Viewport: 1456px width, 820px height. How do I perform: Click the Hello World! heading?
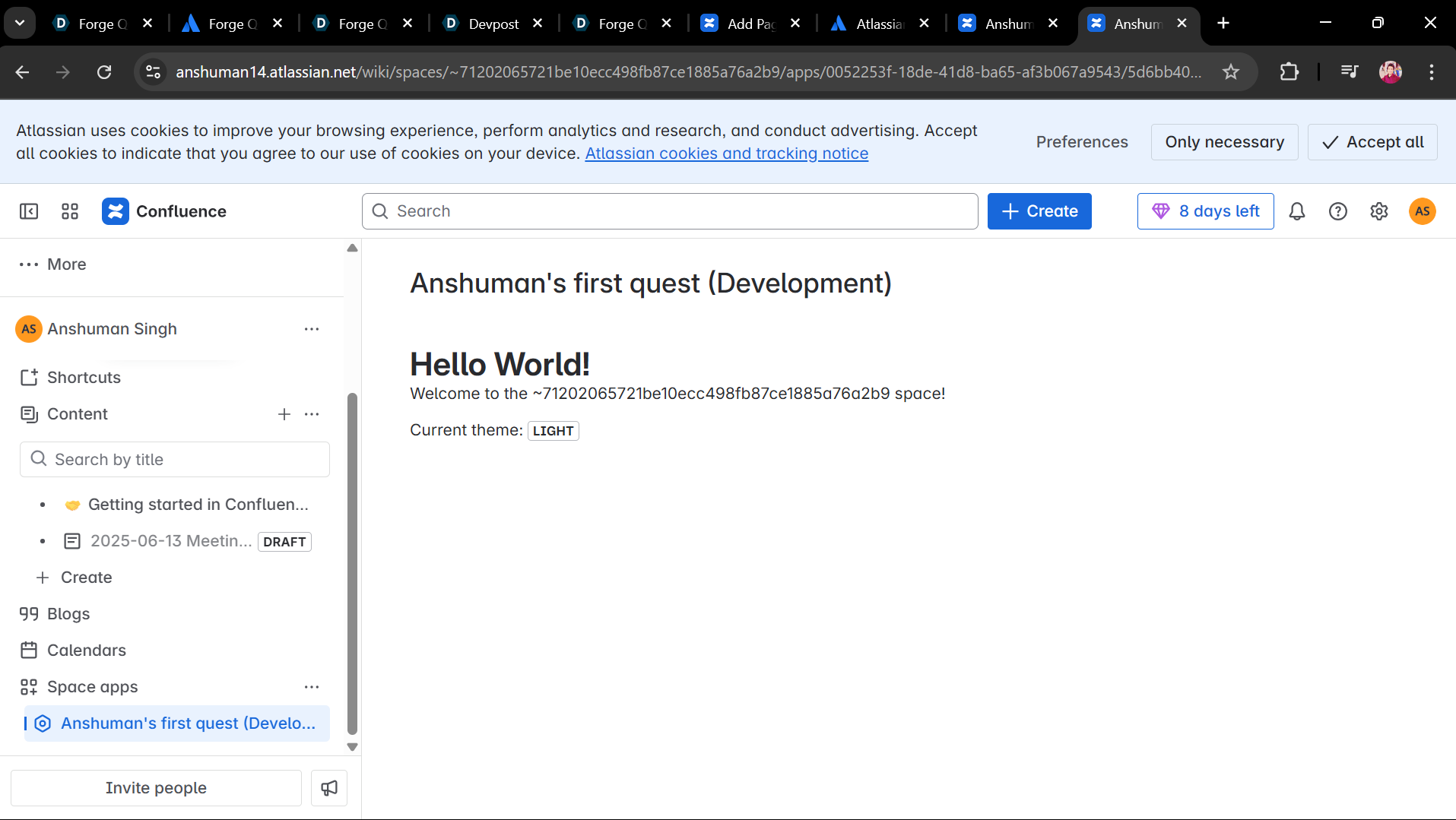[x=500, y=364]
